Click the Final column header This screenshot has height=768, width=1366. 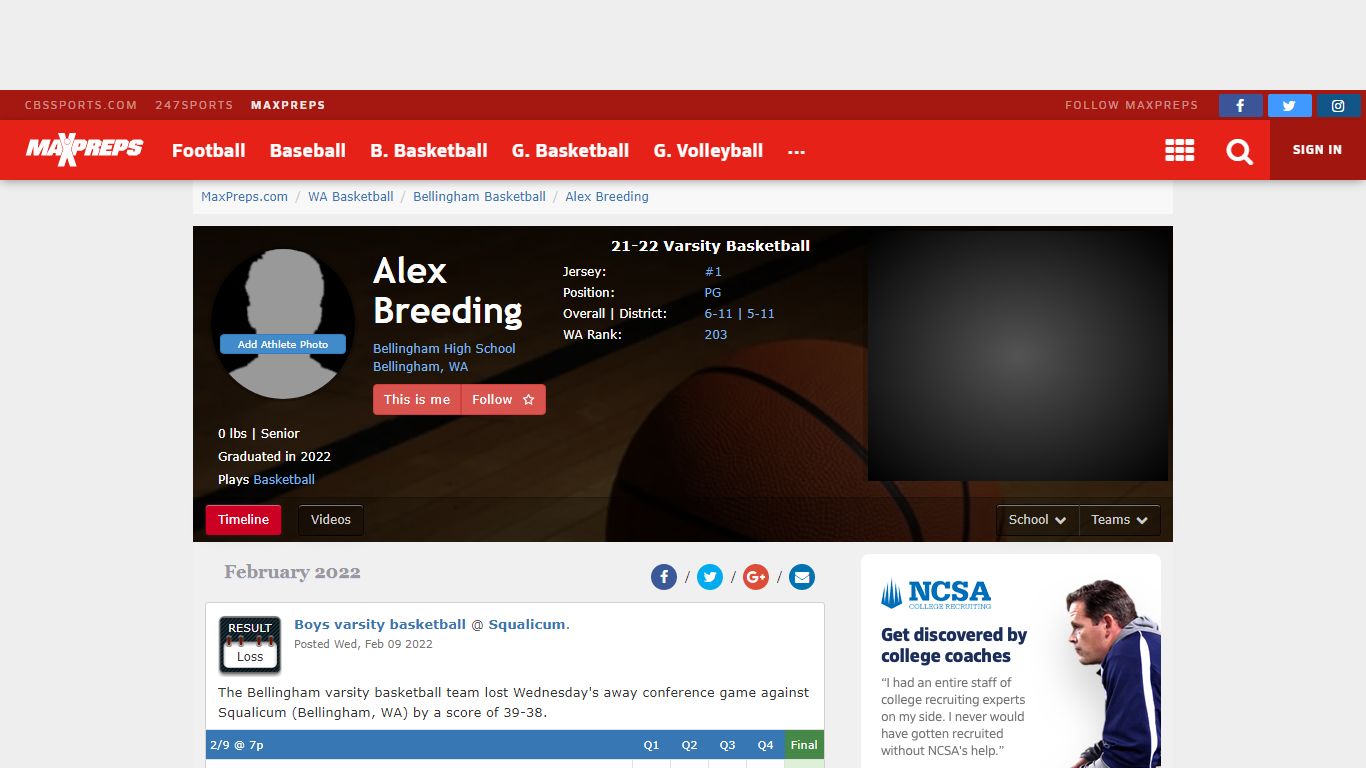coord(804,745)
